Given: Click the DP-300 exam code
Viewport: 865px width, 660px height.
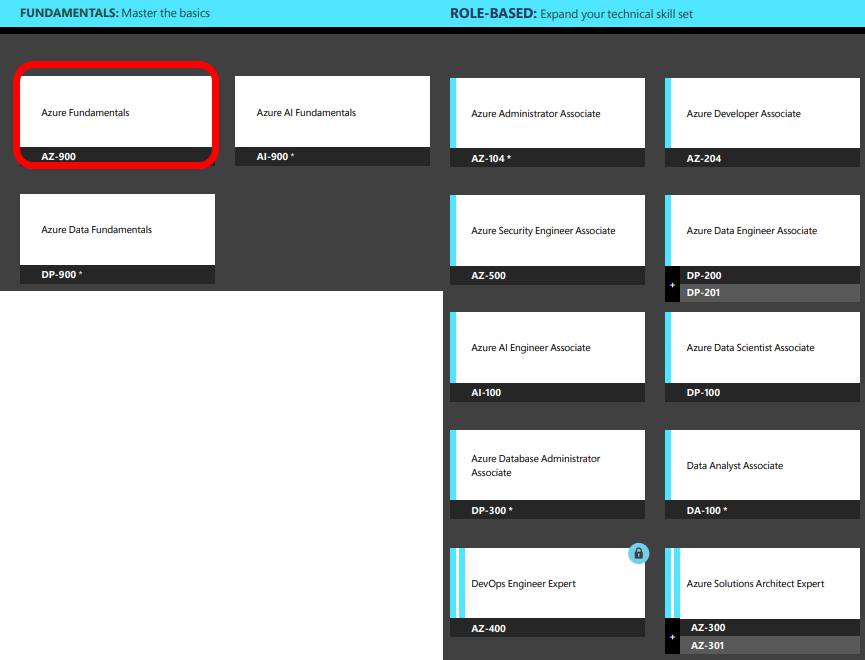Looking at the screenshot, I should [492, 510].
